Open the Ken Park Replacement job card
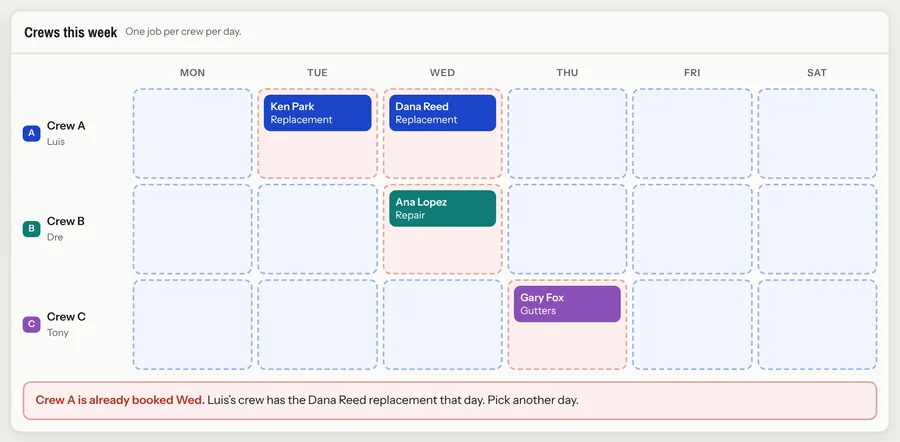Viewport: 900px width, 442px height. pyautogui.click(x=317, y=113)
